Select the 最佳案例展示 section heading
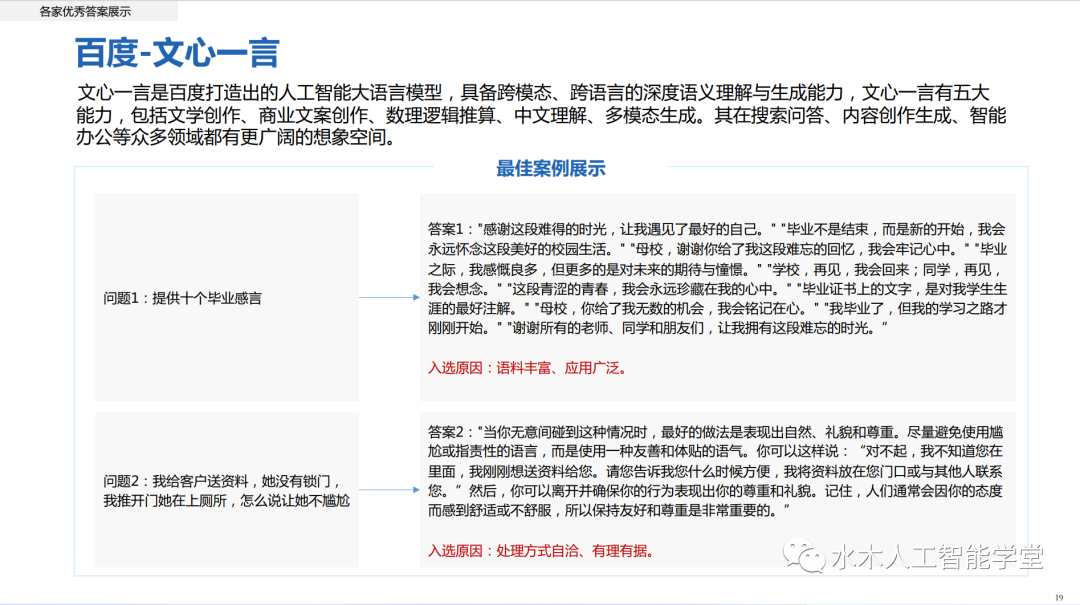Screen dimensions: 1080x605 point(550,168)
